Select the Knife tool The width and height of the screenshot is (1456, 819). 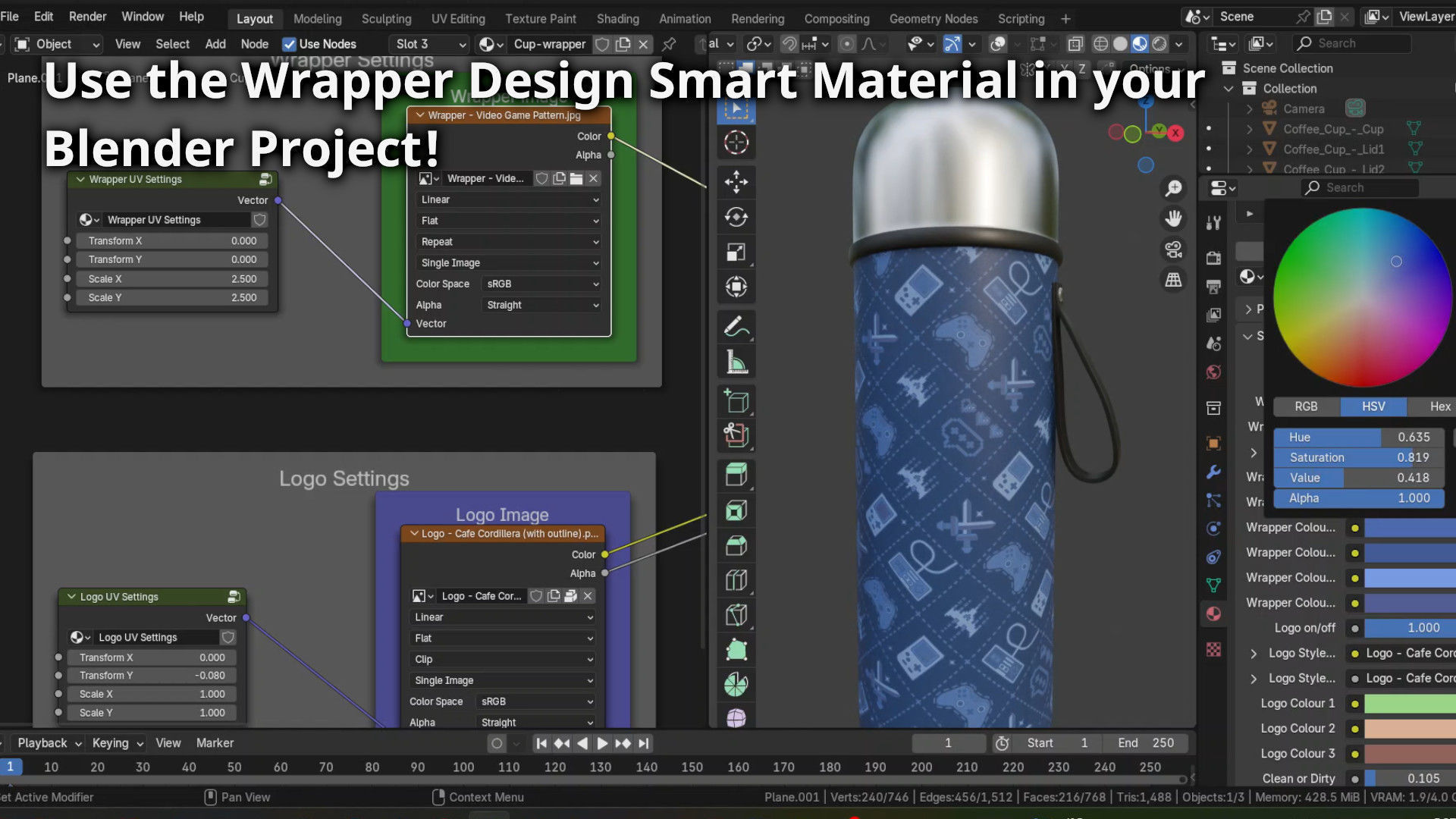point(736,615)
